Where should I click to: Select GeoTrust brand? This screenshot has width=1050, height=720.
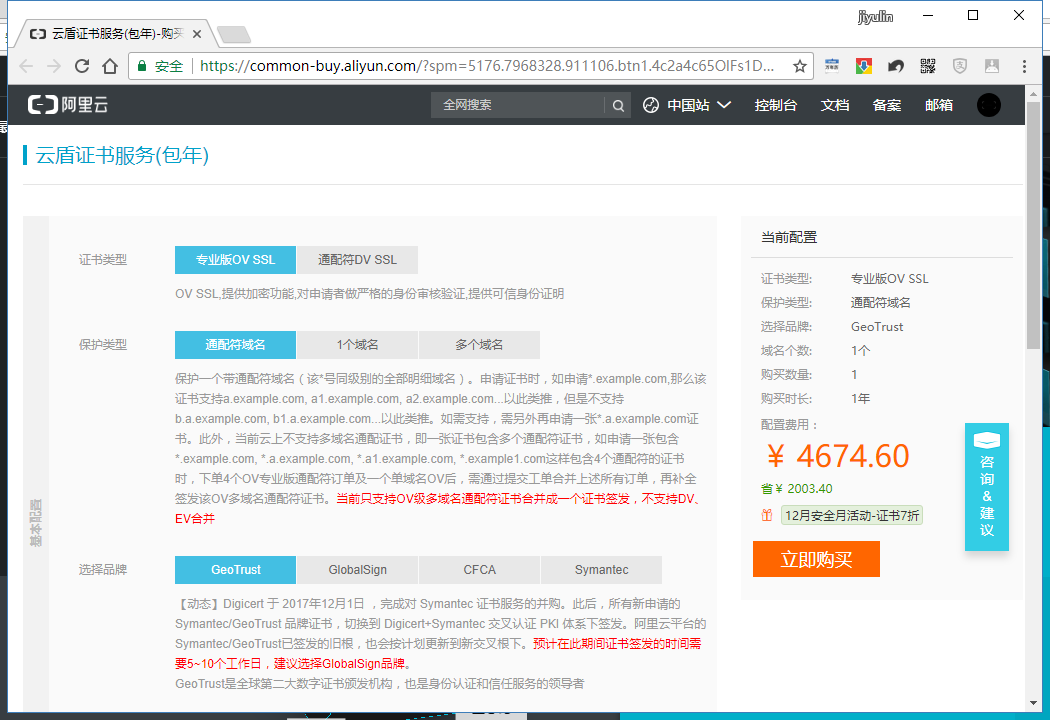point(235,570)
